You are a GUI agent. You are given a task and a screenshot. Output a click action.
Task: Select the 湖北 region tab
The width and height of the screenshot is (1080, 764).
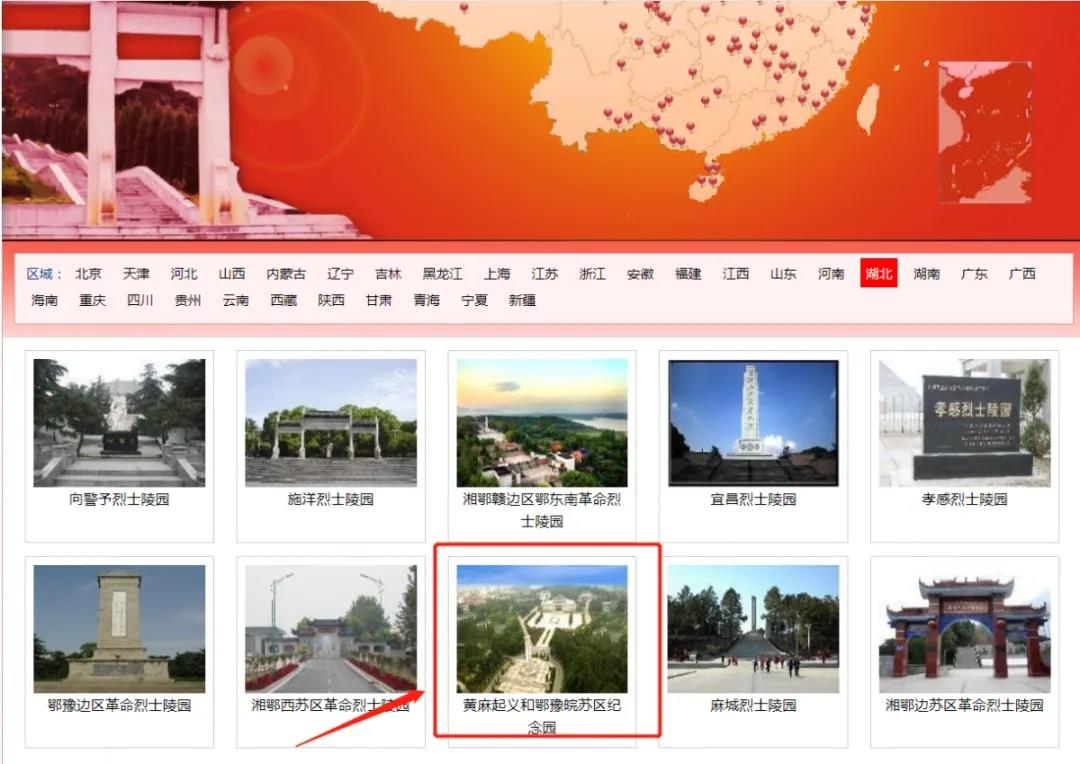[878, 273]
